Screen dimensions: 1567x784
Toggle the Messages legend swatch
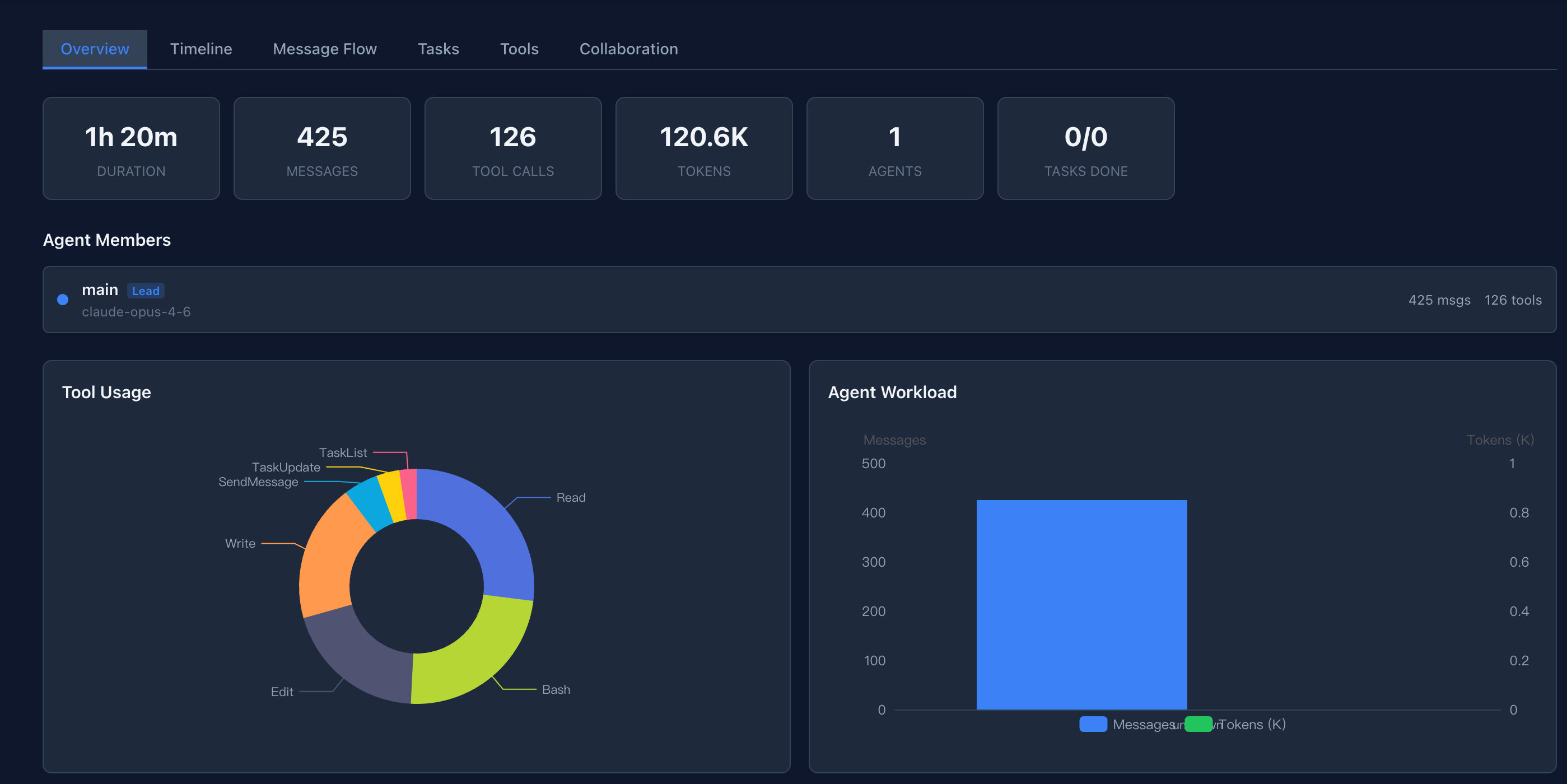point(1093,724)
